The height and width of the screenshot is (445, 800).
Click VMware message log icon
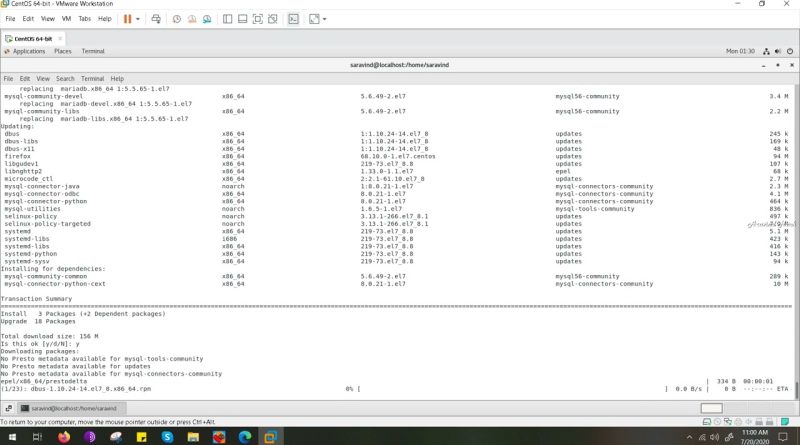[x=785, y=422]
